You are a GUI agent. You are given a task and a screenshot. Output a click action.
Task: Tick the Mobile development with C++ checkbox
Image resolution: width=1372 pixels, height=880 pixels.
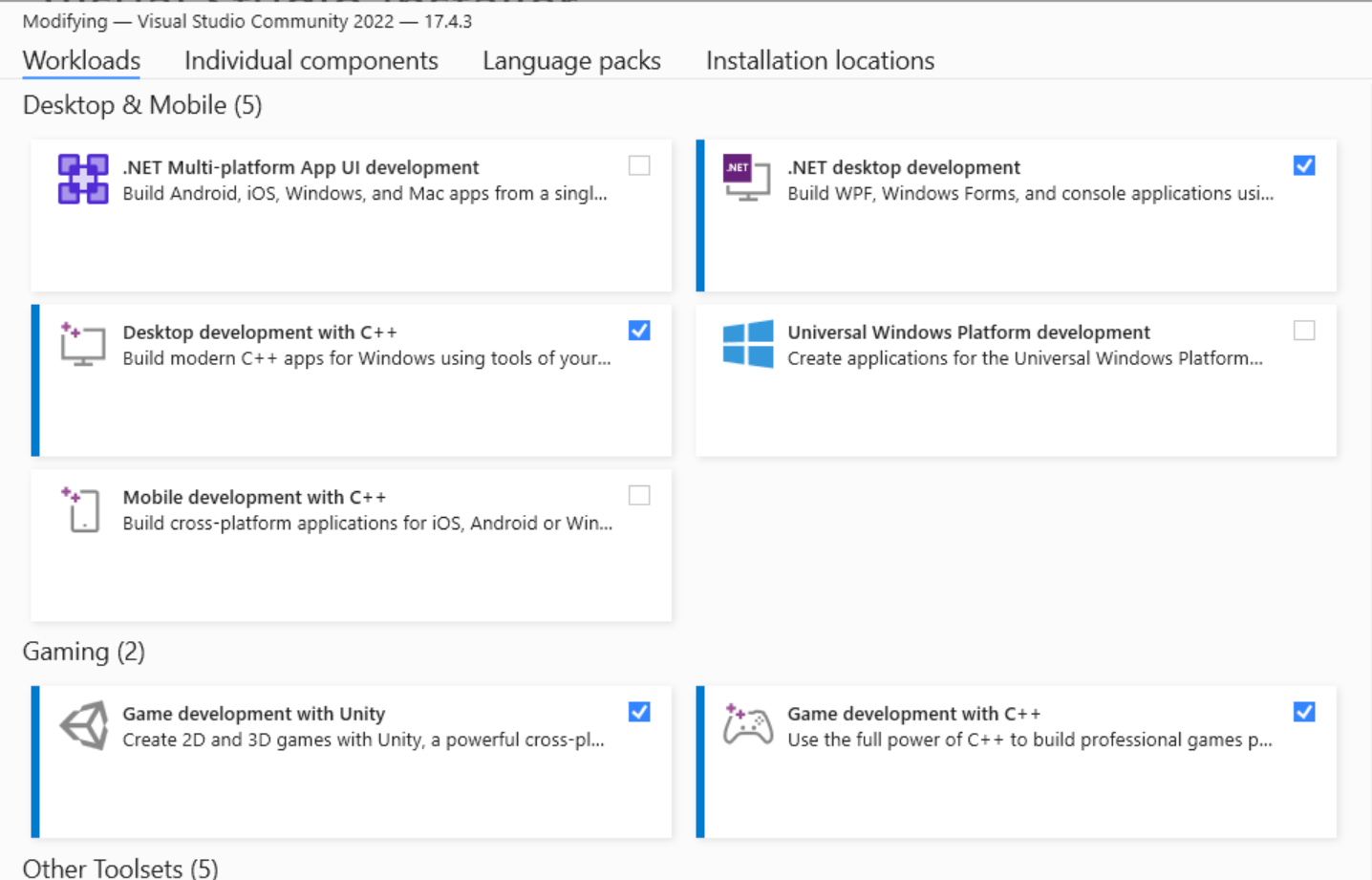point(639,495)
